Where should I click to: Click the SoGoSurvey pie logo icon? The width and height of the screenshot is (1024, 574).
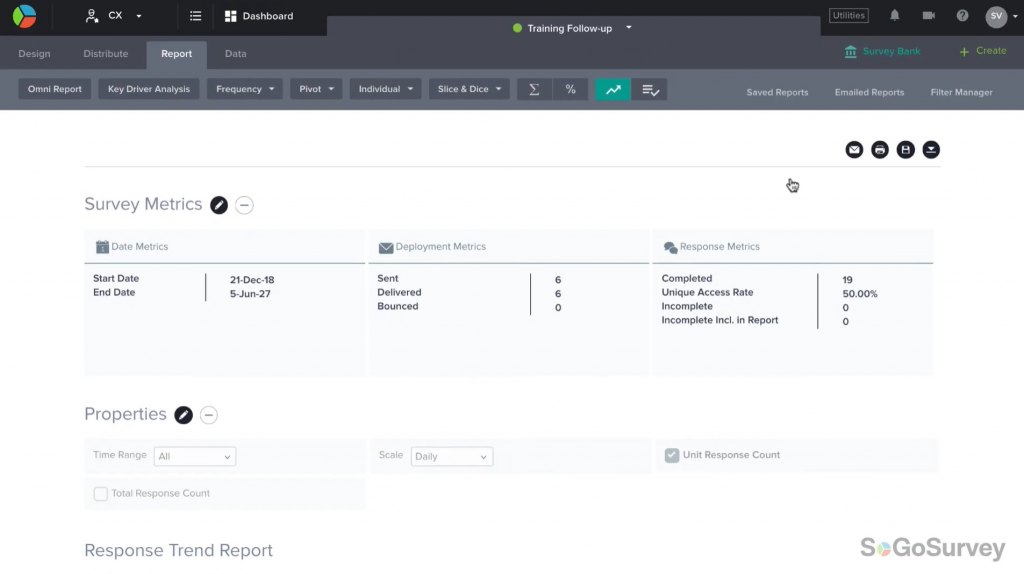(24, 16)
